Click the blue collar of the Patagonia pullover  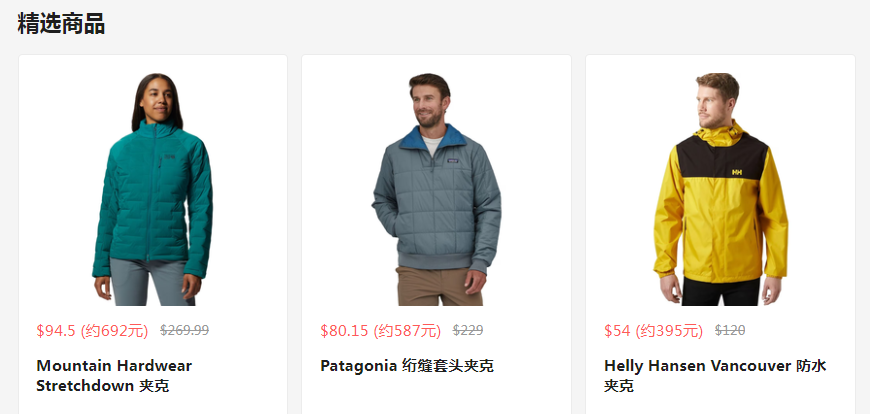point(432,138)
